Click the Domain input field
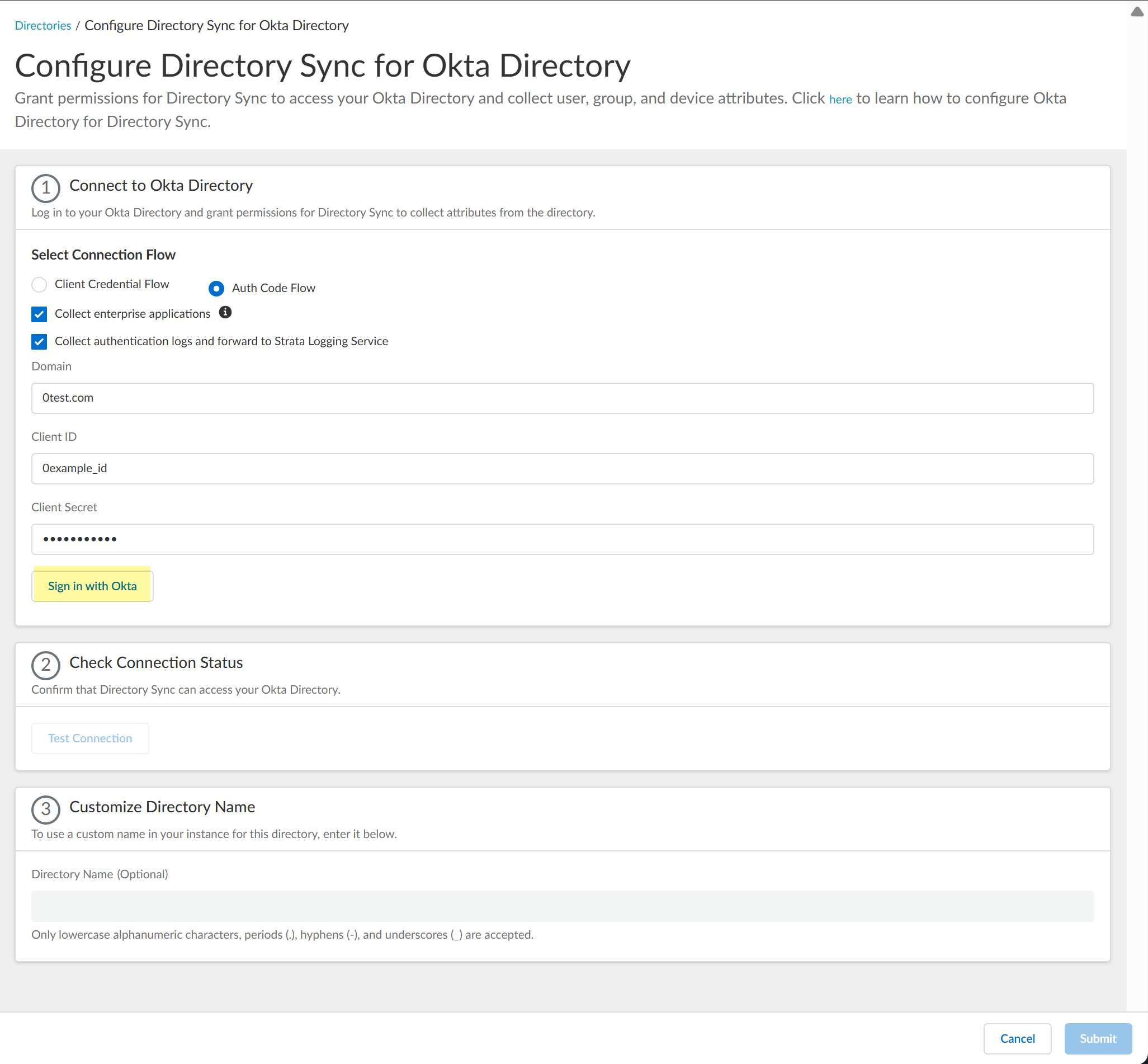The height and width of the screenshot is (1064, 1148). pos(562,398)
